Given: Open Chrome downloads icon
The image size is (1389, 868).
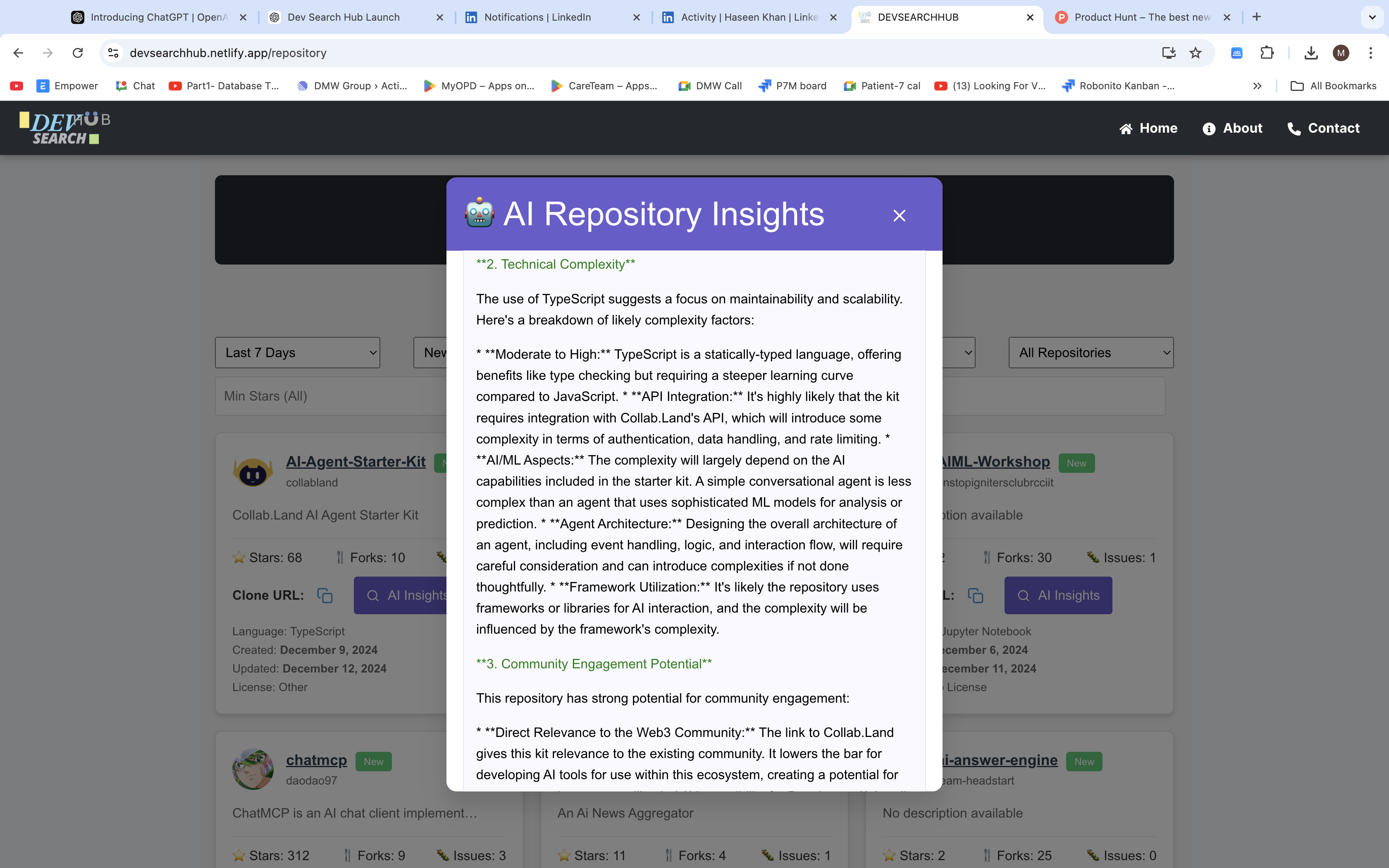Looking at the screenshot, I should tap(1310, 53).
